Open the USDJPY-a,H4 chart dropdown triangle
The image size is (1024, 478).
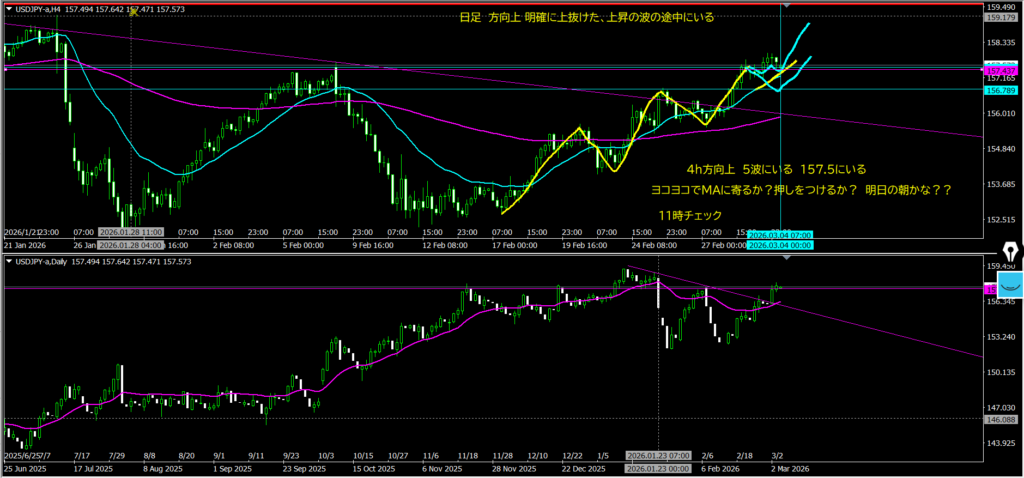click(8, 9)
